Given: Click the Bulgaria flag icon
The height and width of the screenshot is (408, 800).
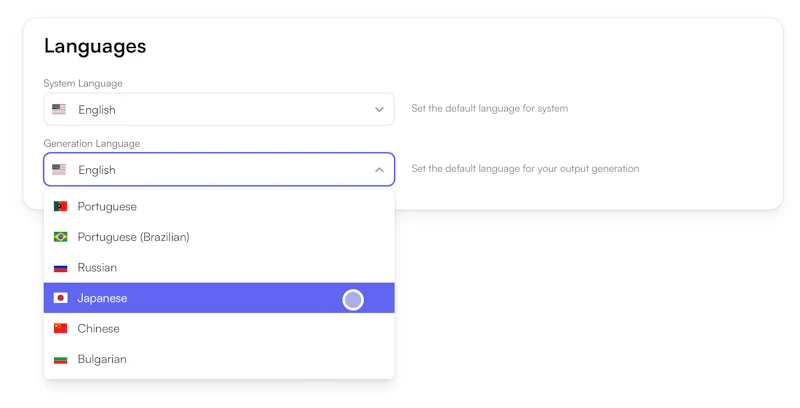Looking at the screenshot, I should (61, 359).
